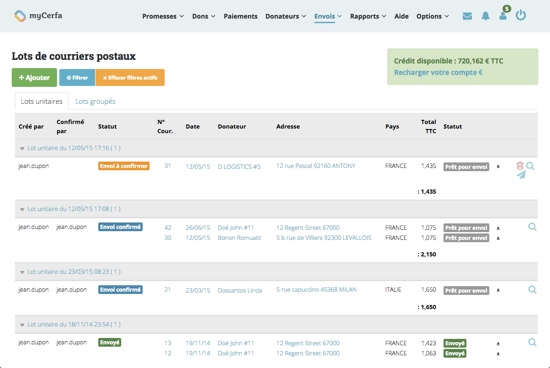
Task: Send courrier 31 with paper plane icon
Action: [x=521, y=175]
